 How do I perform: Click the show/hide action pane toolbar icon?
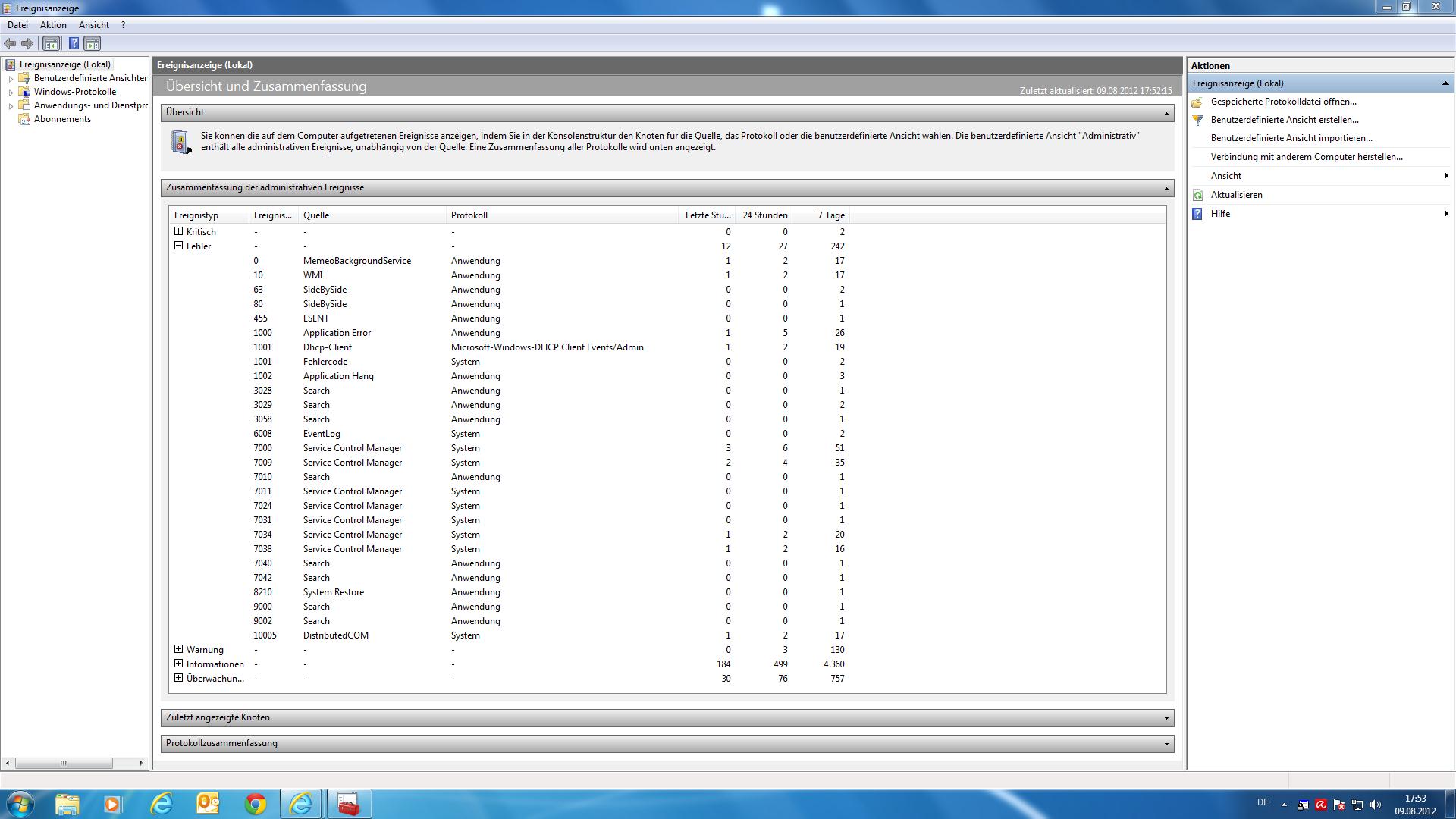[x=92, y=43]
